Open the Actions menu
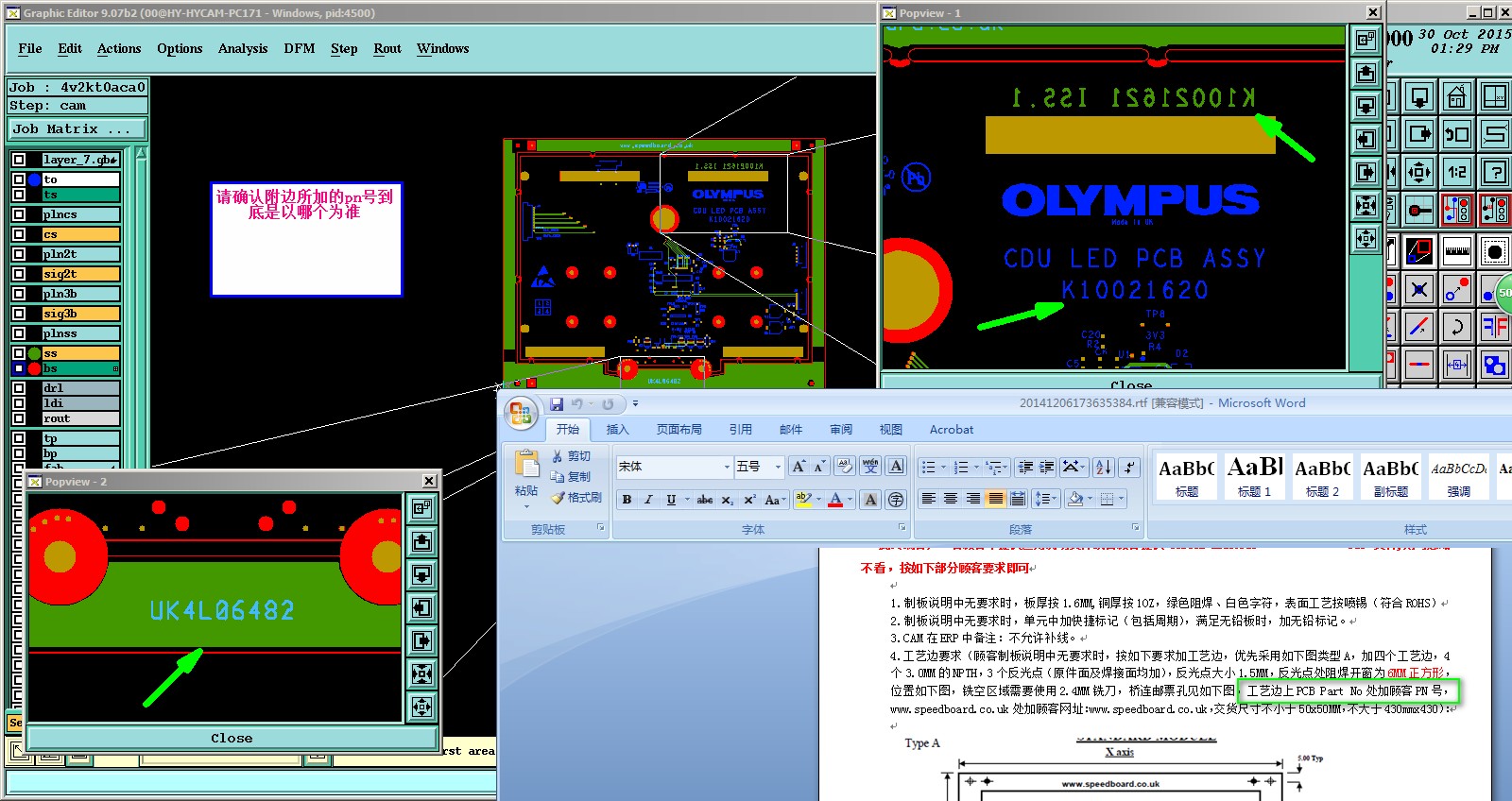 point(119,48)
